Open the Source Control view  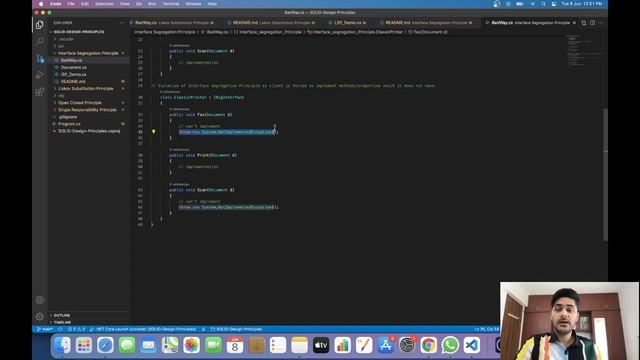(x=40, y=58)
